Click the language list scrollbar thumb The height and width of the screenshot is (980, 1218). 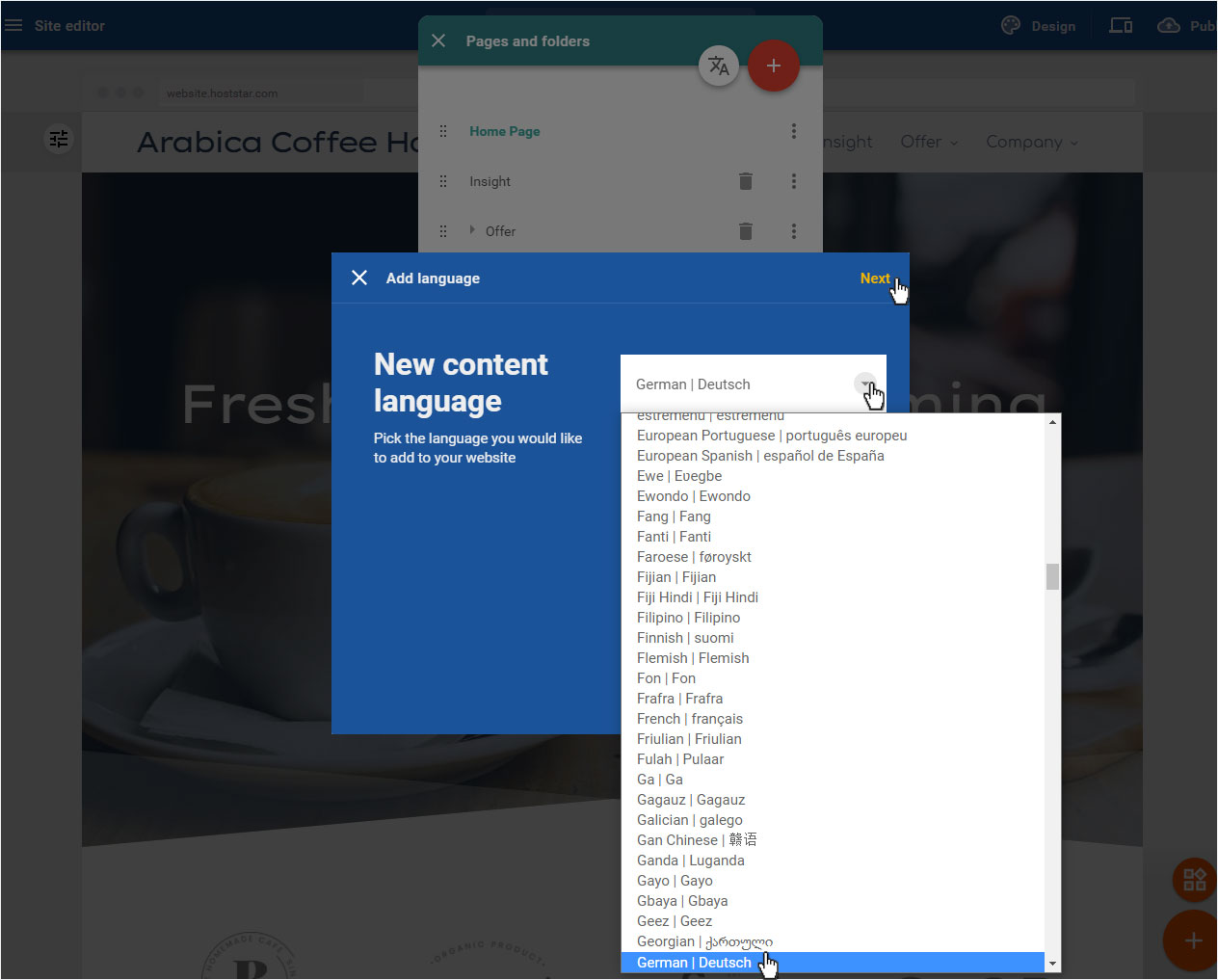[x=1052, y=576]
